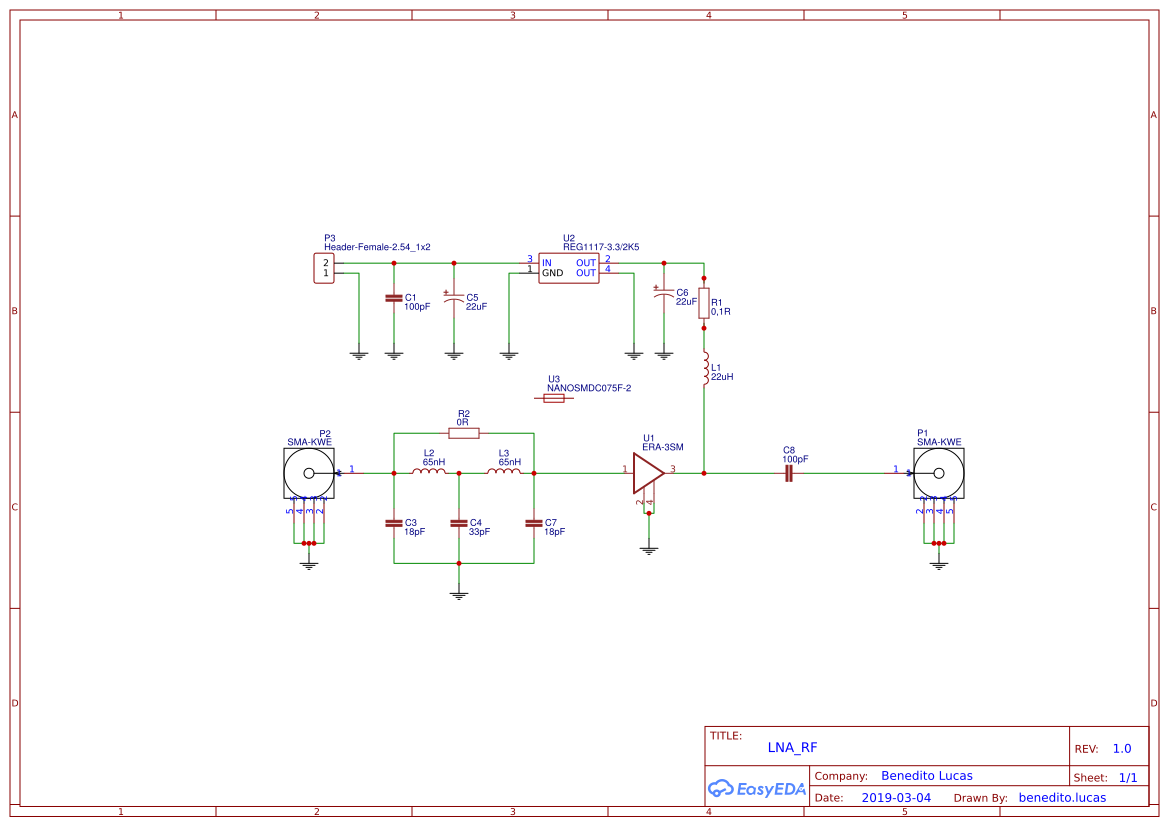The image size is (1169, 827).
Task: Select the NANOSMDC075F-2 fuse U3
Action: point(555,396)
